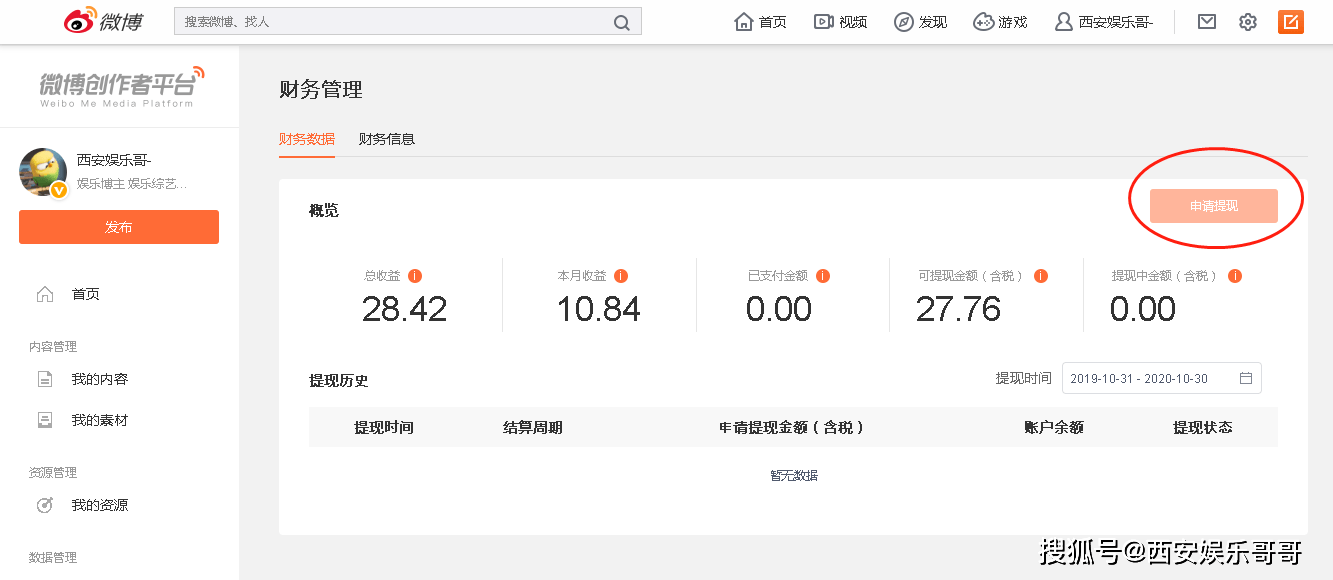Open the mail messages icon
The height and width of the screenshot is (580, 1333).
click(1207, 21)
